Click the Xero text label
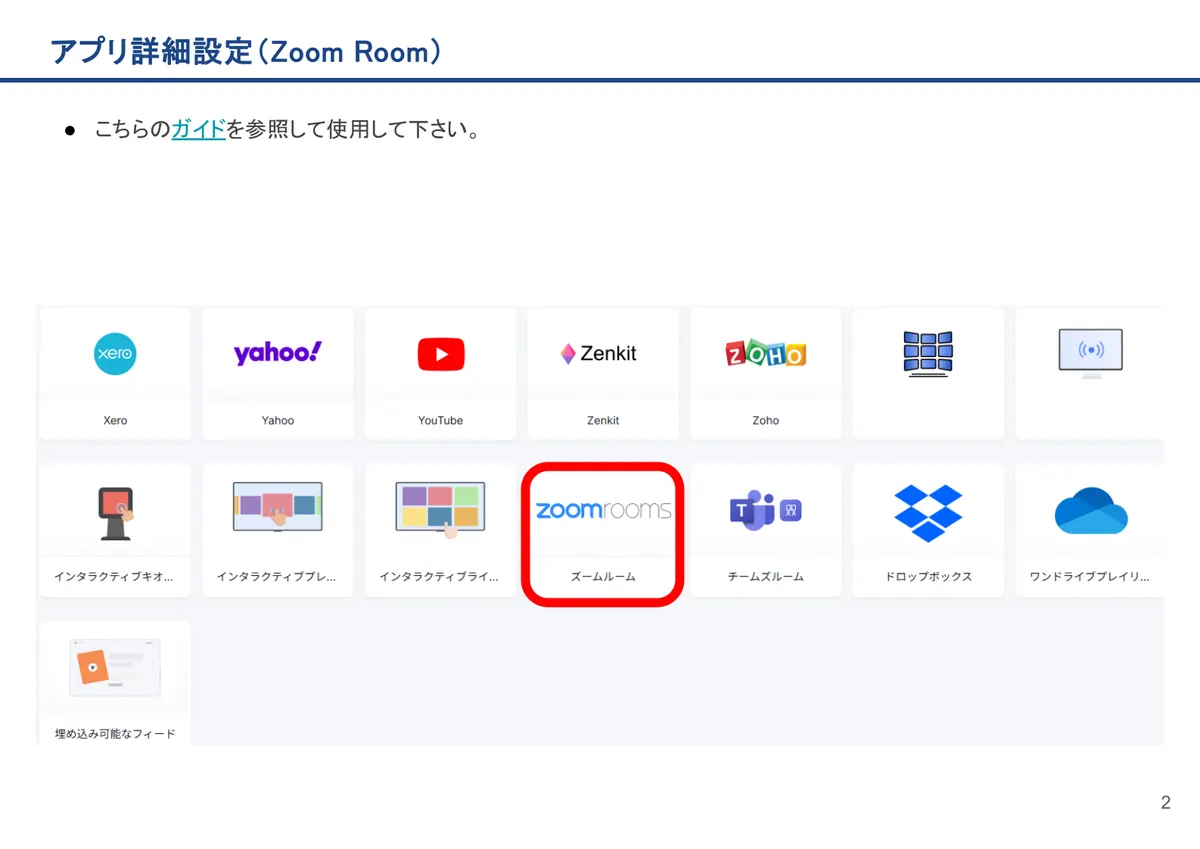 (x=115, y=421)
